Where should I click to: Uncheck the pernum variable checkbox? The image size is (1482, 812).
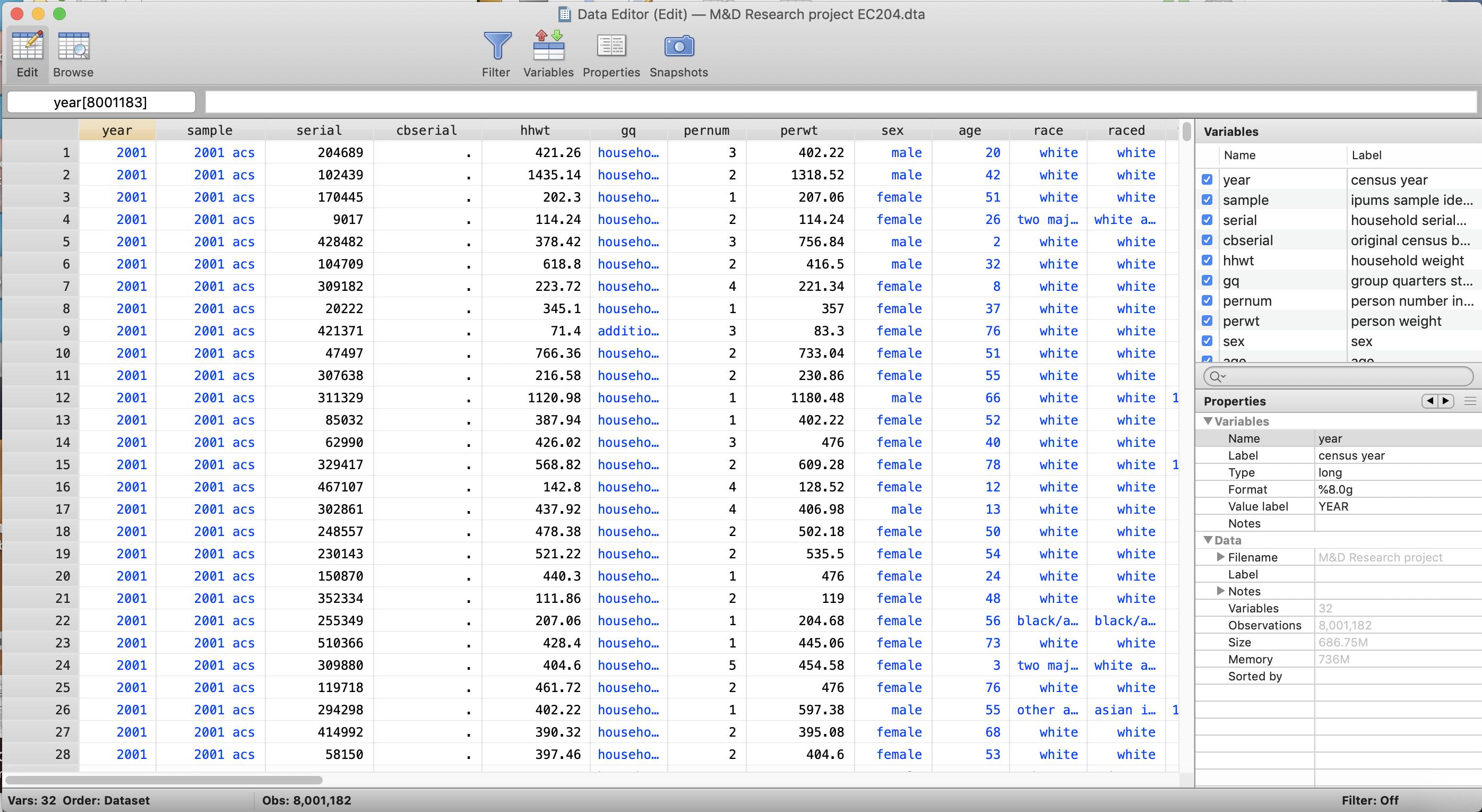[x=1208, y=300]
